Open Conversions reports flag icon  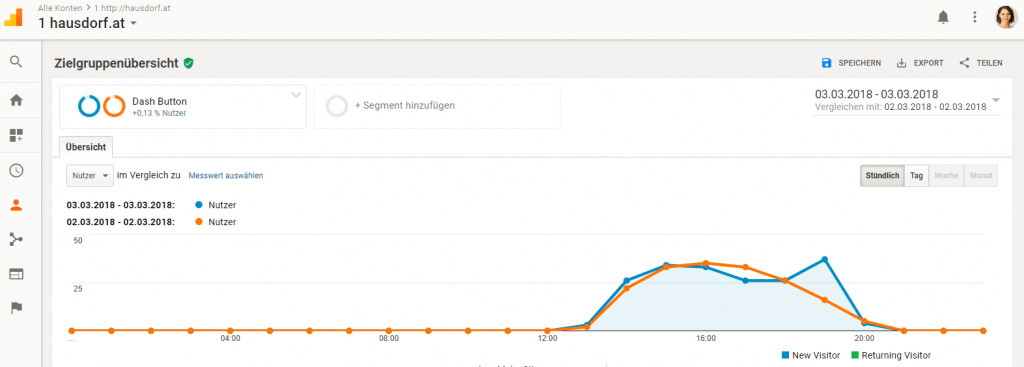point(16,308)
